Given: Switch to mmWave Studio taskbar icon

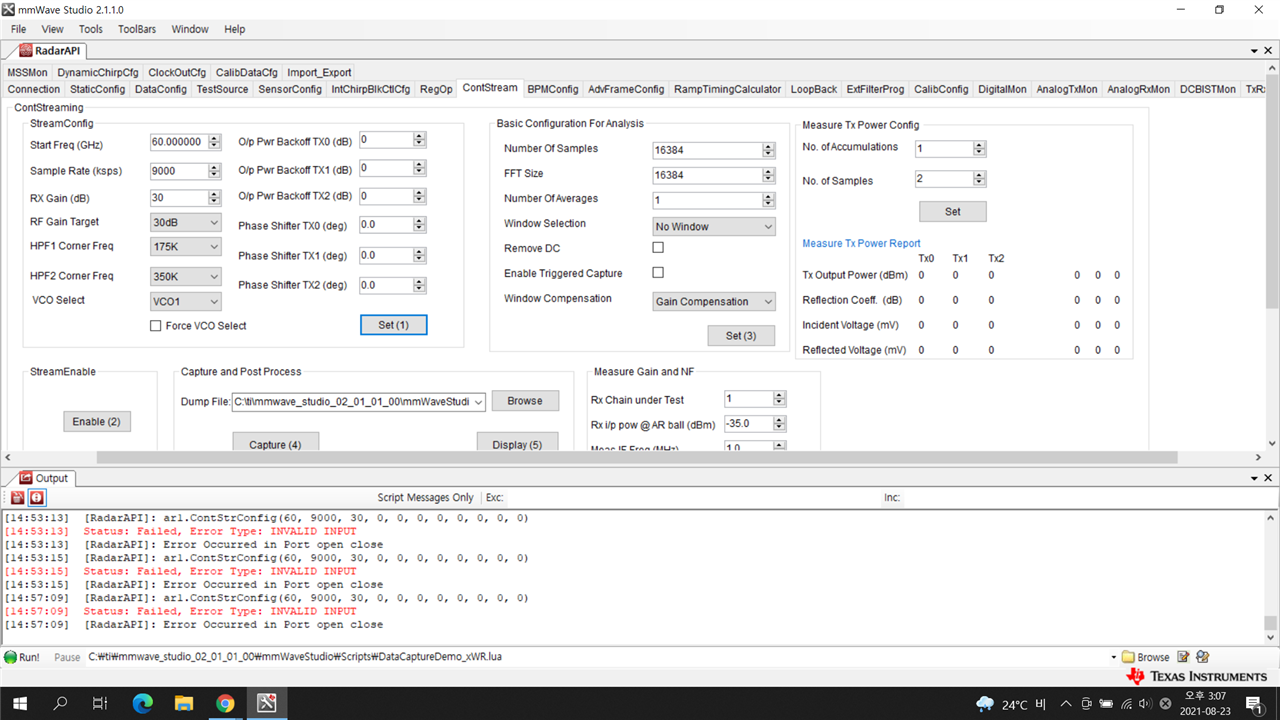Looking at the screenshot, I should pyautogui.click(x=266, y=704).
